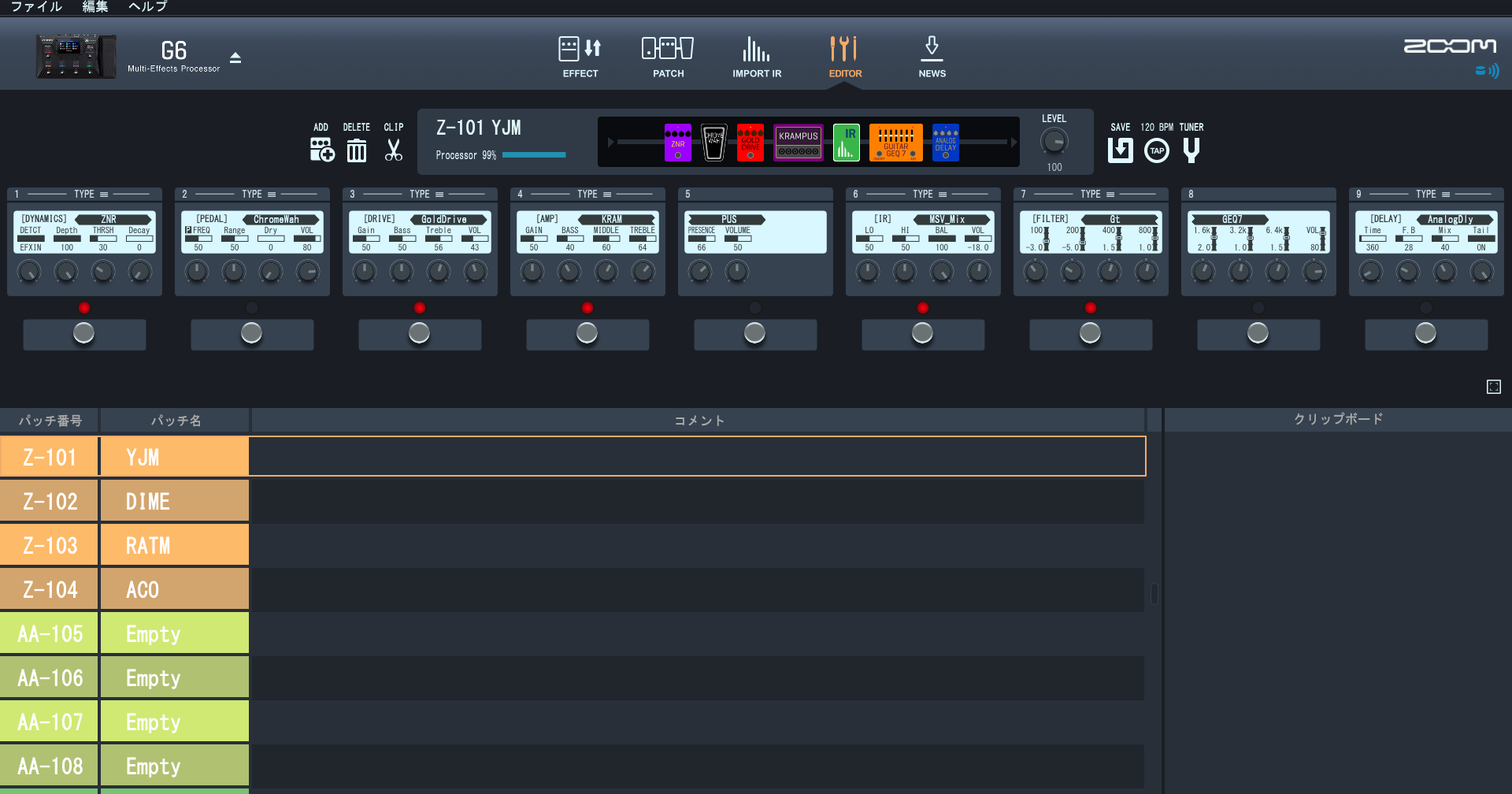Sort by パッチ名 column header
This screenshot has height=794, width=1512.
pyautogui.click(x=176, y=421)
